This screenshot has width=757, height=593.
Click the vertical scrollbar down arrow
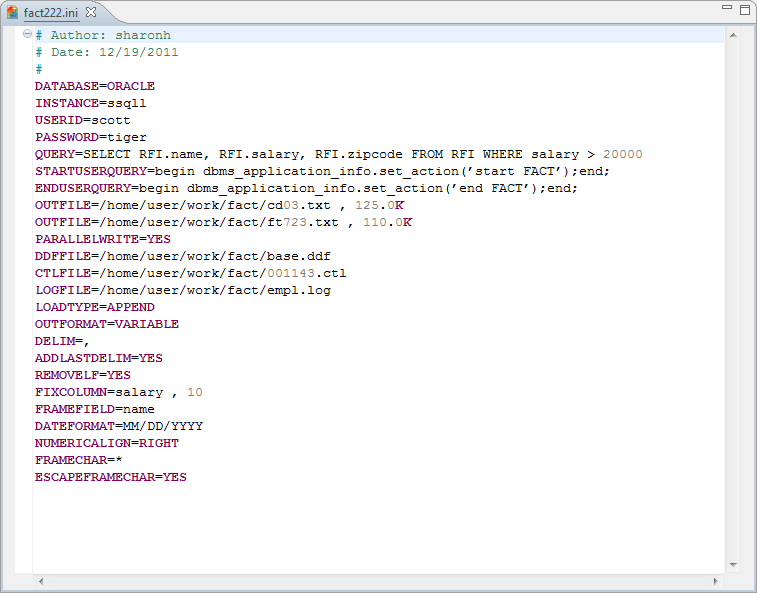click(x=733, y=565)
